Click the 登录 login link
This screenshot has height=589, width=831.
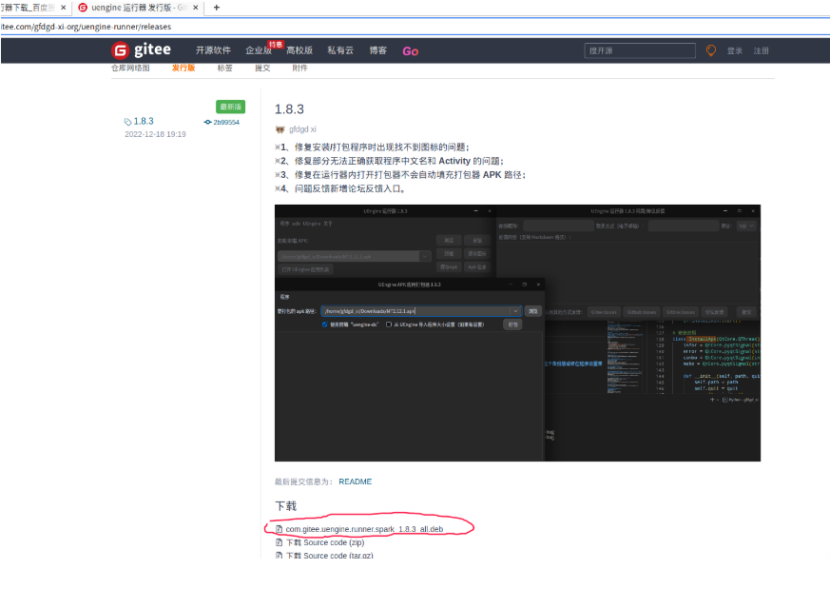735,50
